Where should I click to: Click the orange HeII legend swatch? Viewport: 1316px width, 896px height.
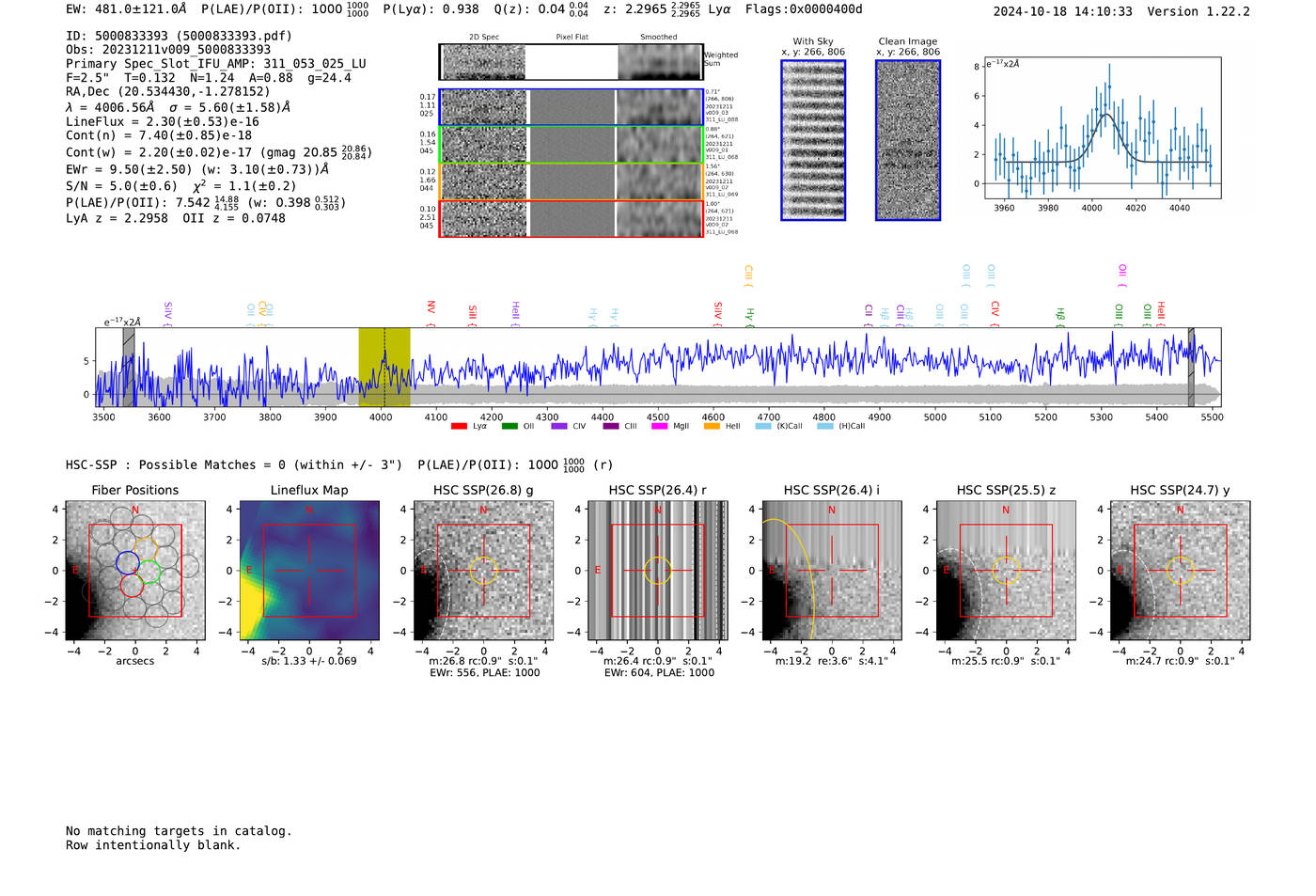(x=712, y=426)
